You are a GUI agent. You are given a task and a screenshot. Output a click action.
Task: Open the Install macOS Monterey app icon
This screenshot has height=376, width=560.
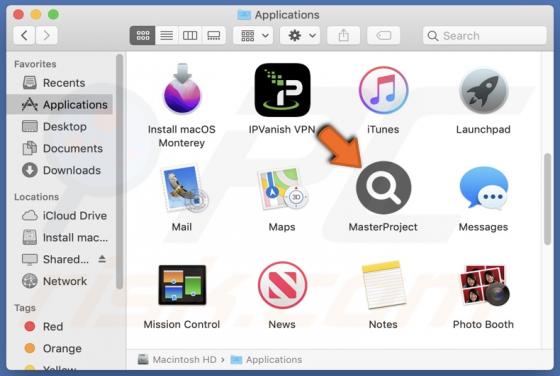182,89
